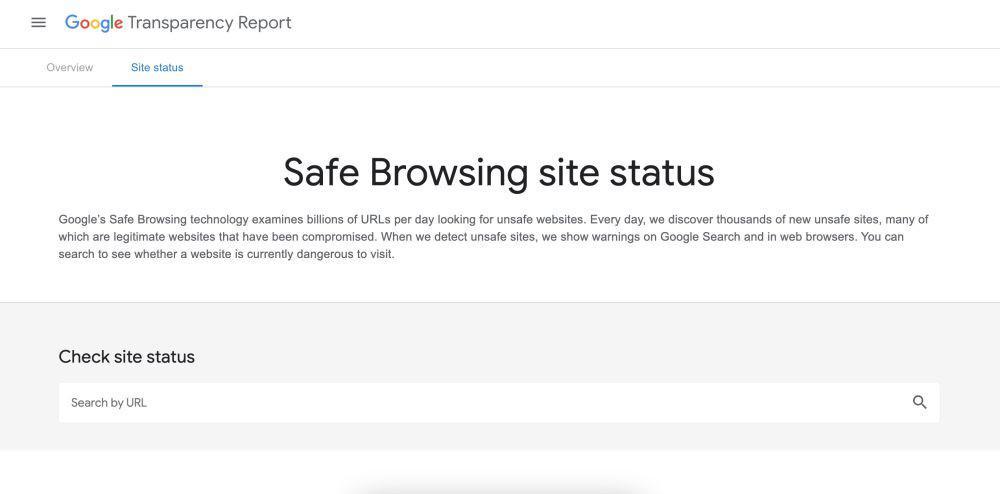
Task: Click the magnifier search icon
Action: tap(919, 402)
